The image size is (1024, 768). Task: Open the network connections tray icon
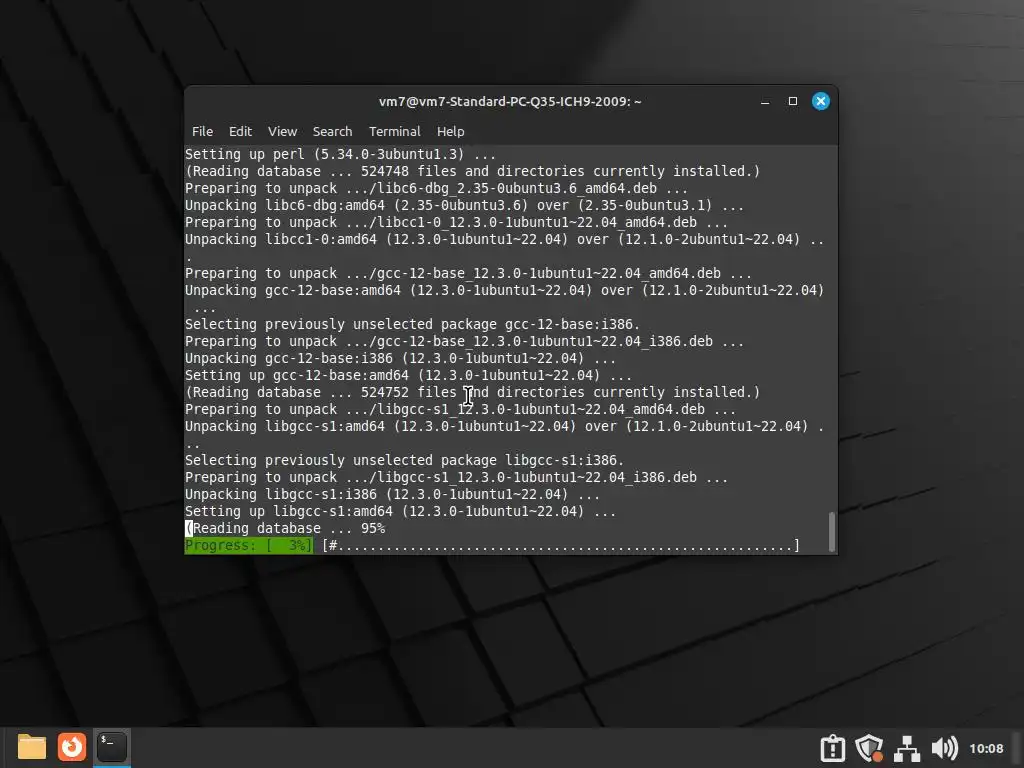pyautogui.click(x=907, y=748)
